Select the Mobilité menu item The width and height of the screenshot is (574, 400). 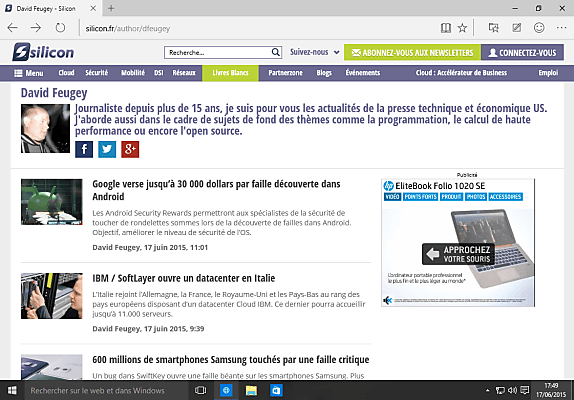[133, 73]
